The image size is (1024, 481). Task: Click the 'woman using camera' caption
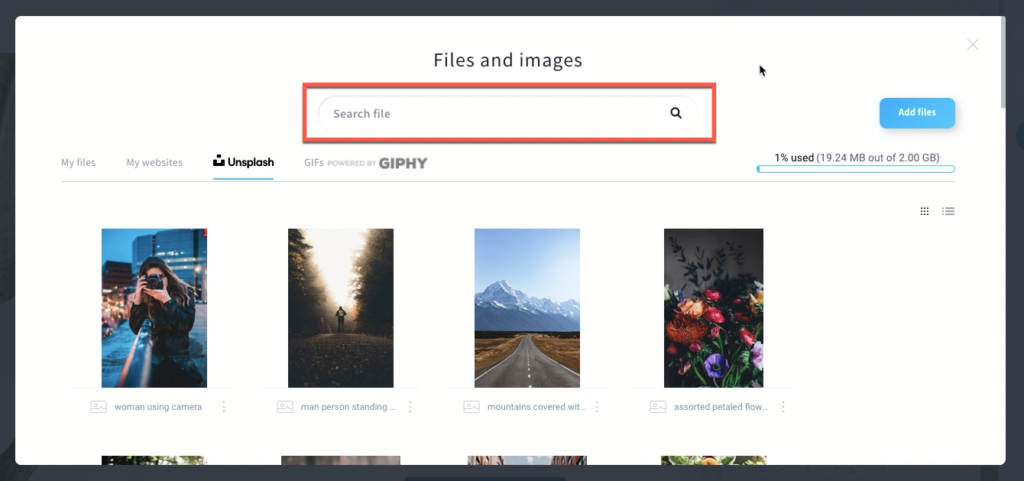tap(158, 407)
